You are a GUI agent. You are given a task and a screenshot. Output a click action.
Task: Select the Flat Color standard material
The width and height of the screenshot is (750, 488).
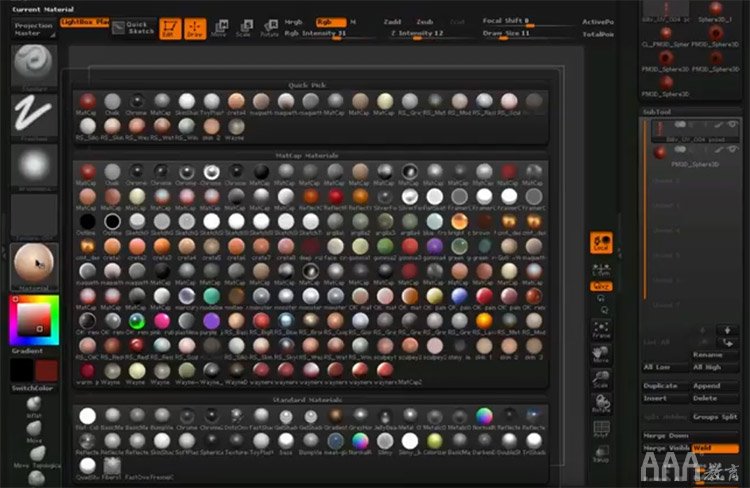(88, 416)
